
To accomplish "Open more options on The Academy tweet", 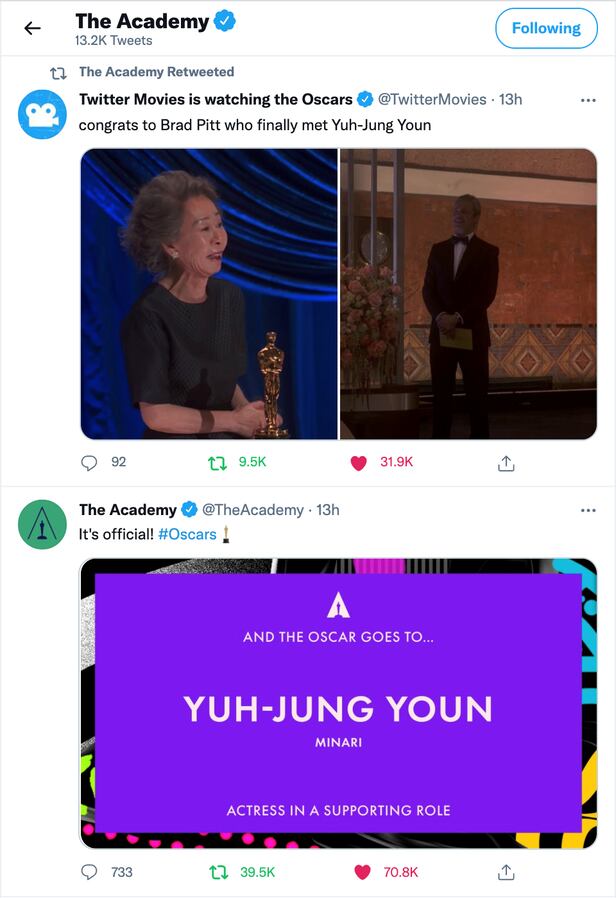I will tap(588, 510).
